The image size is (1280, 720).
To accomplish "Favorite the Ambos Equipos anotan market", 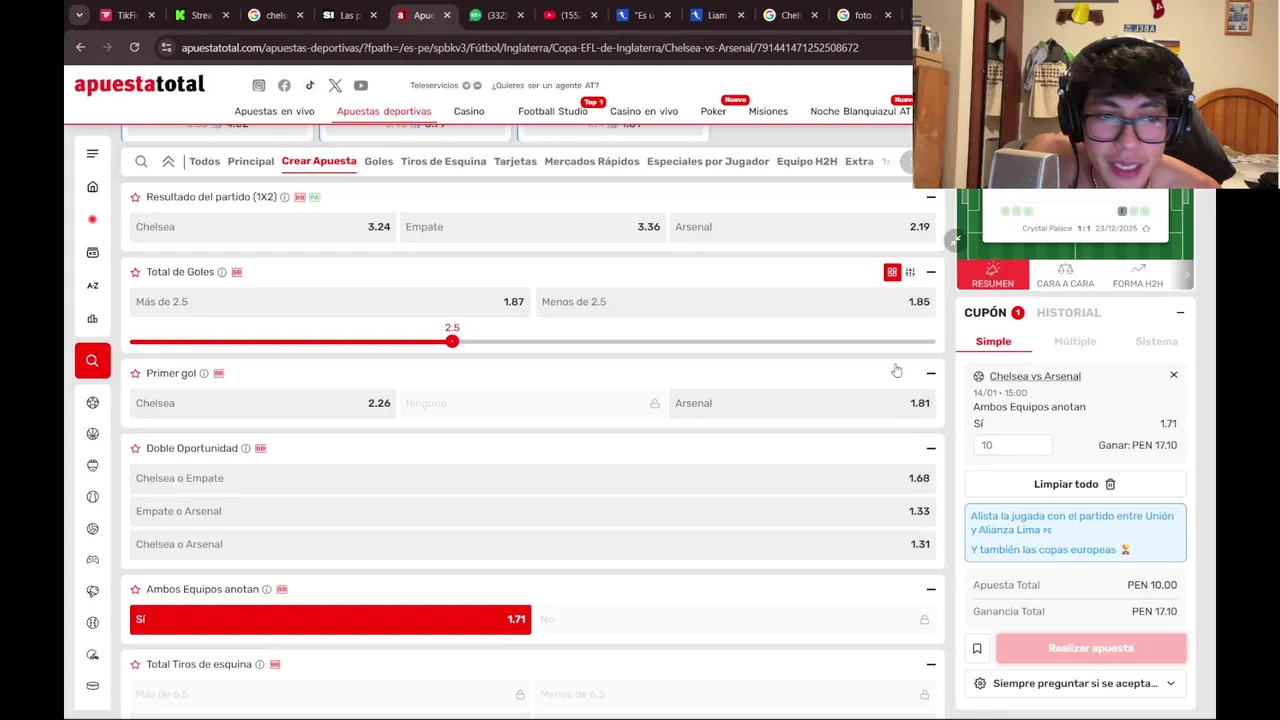I will pos(135,589).
